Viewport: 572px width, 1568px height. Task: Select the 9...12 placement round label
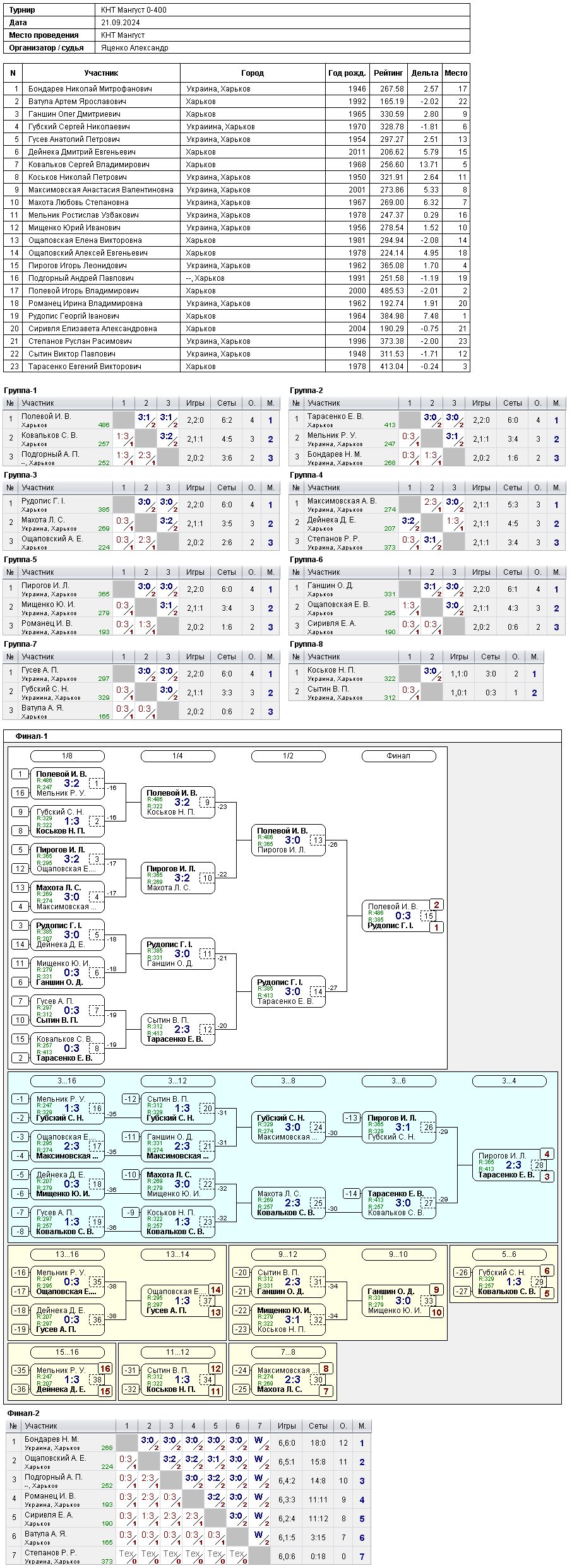click(x=288, y=1254)
